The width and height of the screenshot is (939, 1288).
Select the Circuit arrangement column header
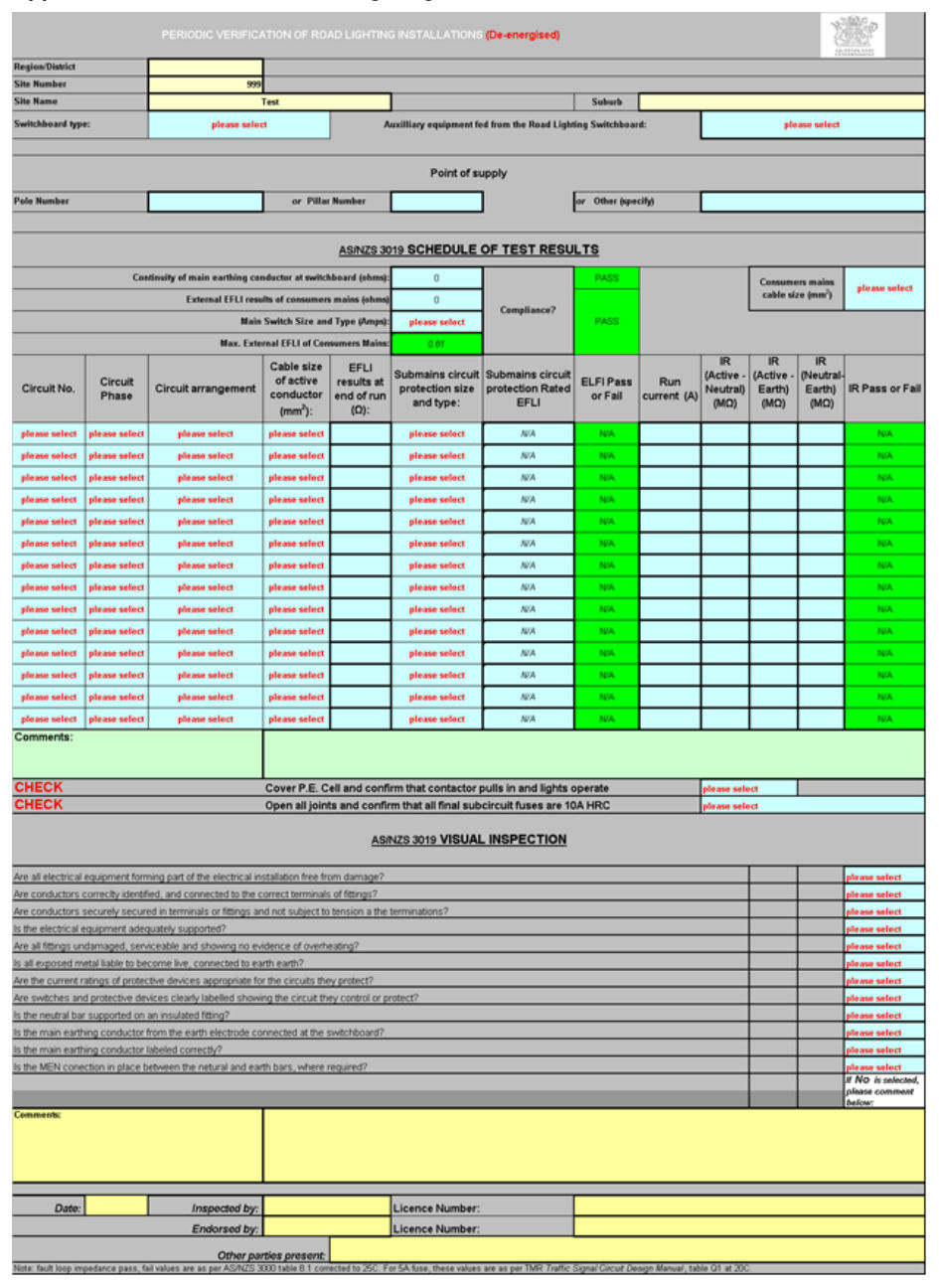click(x=206, y=389)
